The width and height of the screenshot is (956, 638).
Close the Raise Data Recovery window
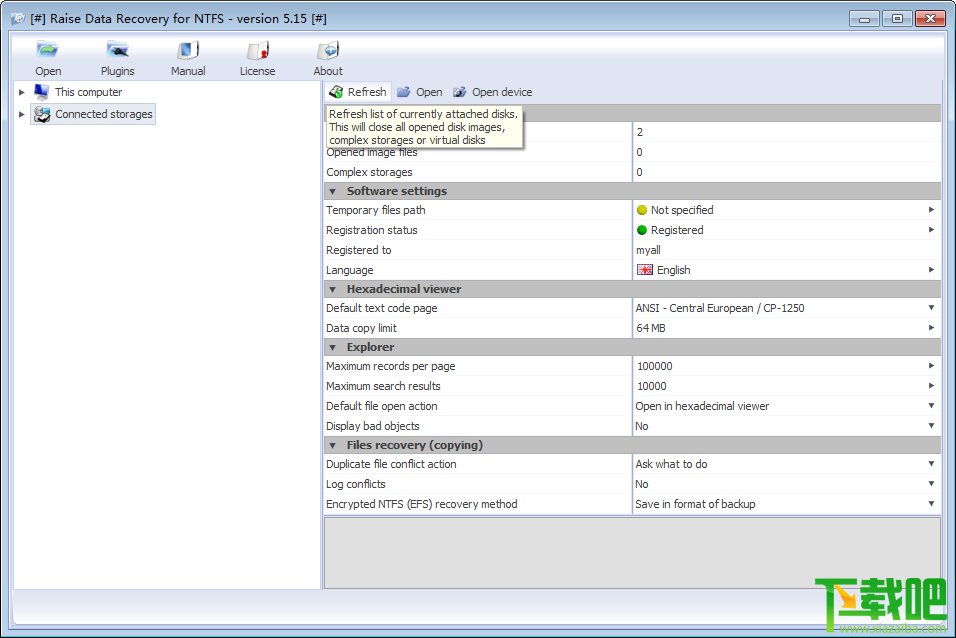point(930,19)
